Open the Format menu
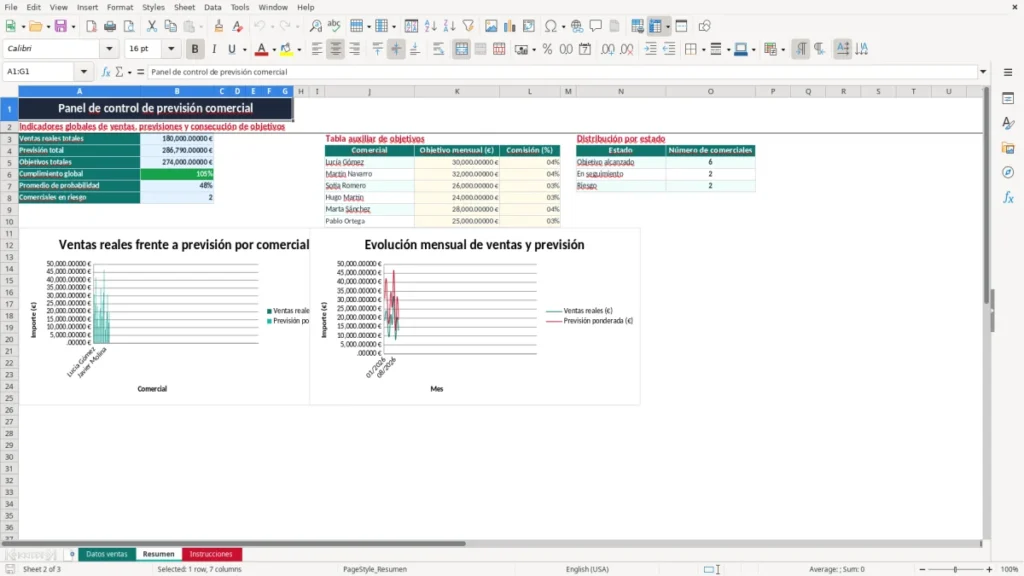This screenshot has height=576, width=1024. pyautogui.click(x=120, y=7)
